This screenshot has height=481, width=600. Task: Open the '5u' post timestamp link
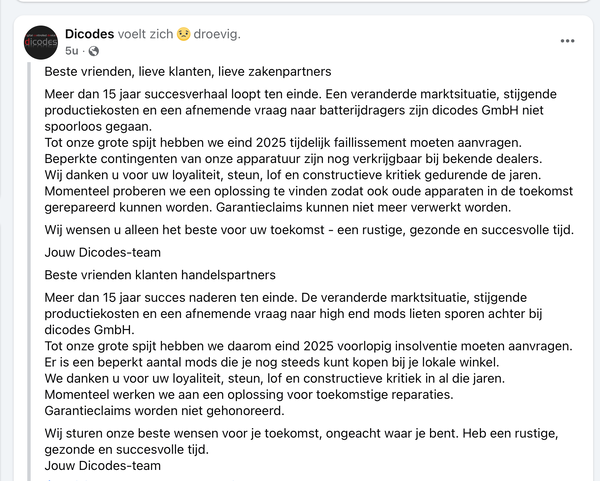tap(71, 50)
